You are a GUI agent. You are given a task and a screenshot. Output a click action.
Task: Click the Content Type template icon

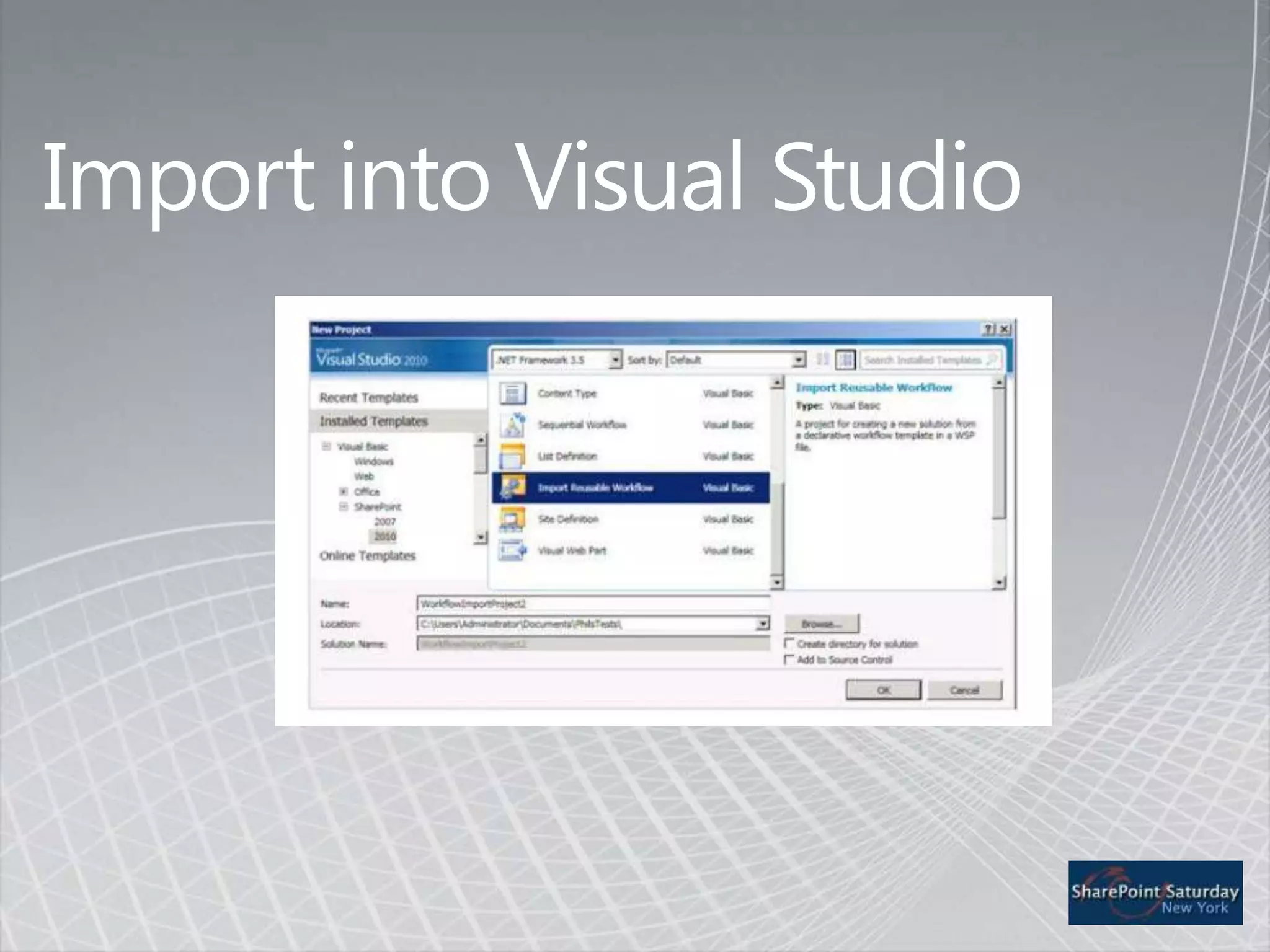(x=513, y=394)
